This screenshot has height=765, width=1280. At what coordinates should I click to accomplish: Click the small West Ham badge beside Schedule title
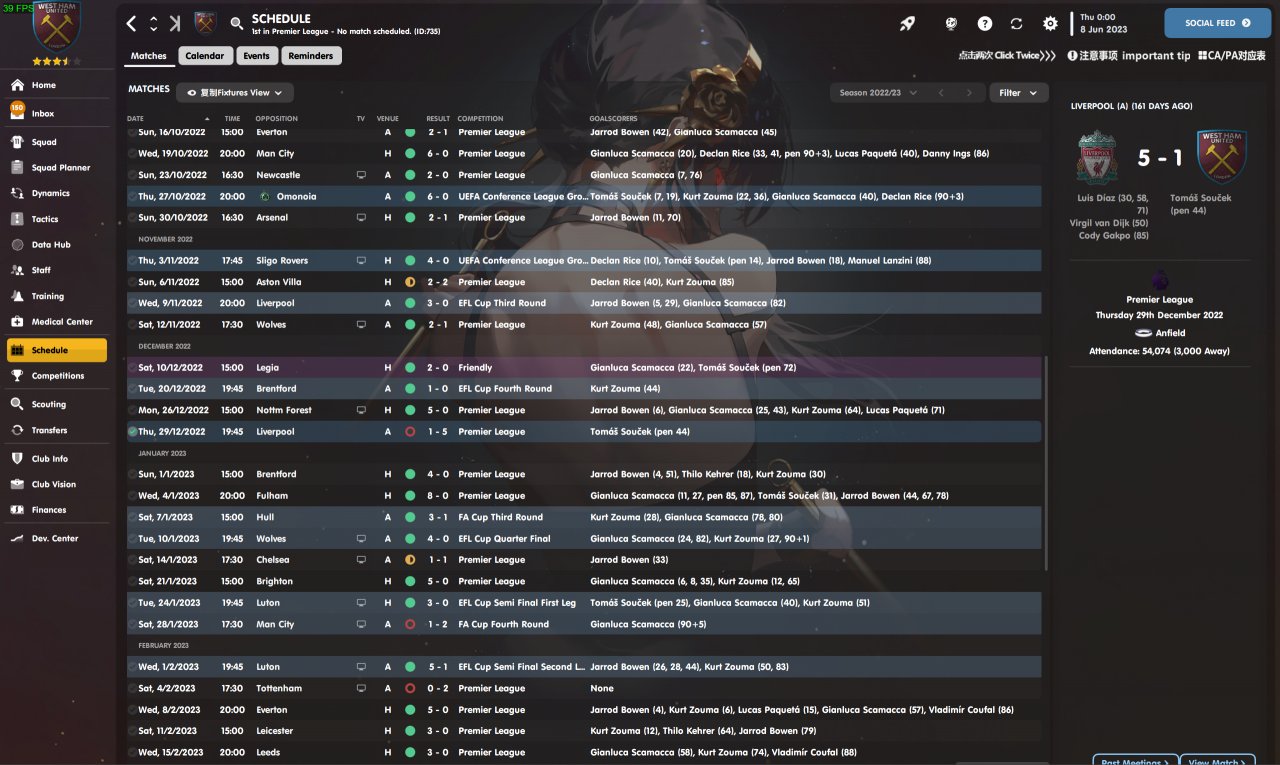[x=205, y=22]
